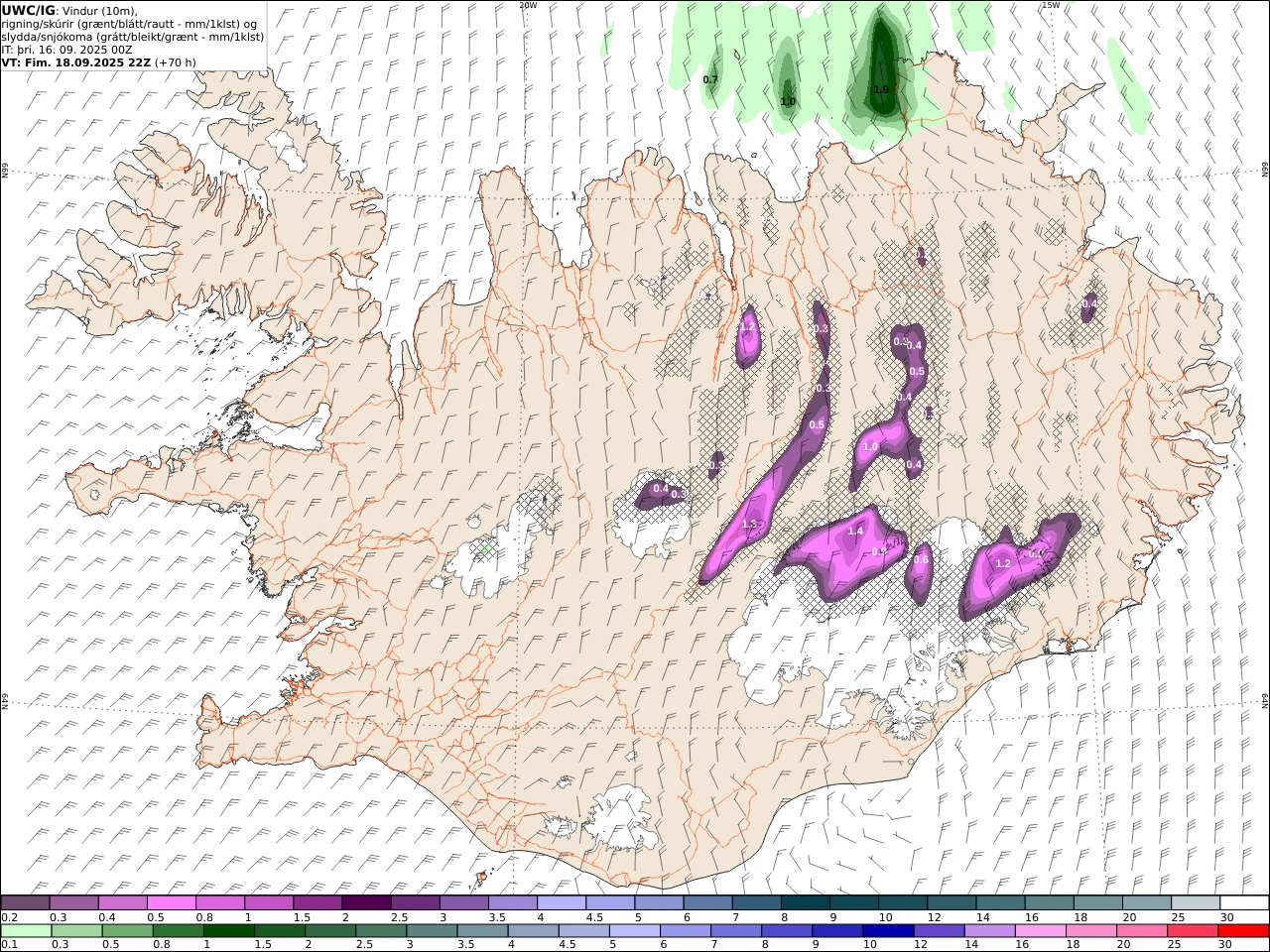This screenshot has width=1270, height=952.
Task: Click the UWC/IG title text
Action: [x=28, y=10]
